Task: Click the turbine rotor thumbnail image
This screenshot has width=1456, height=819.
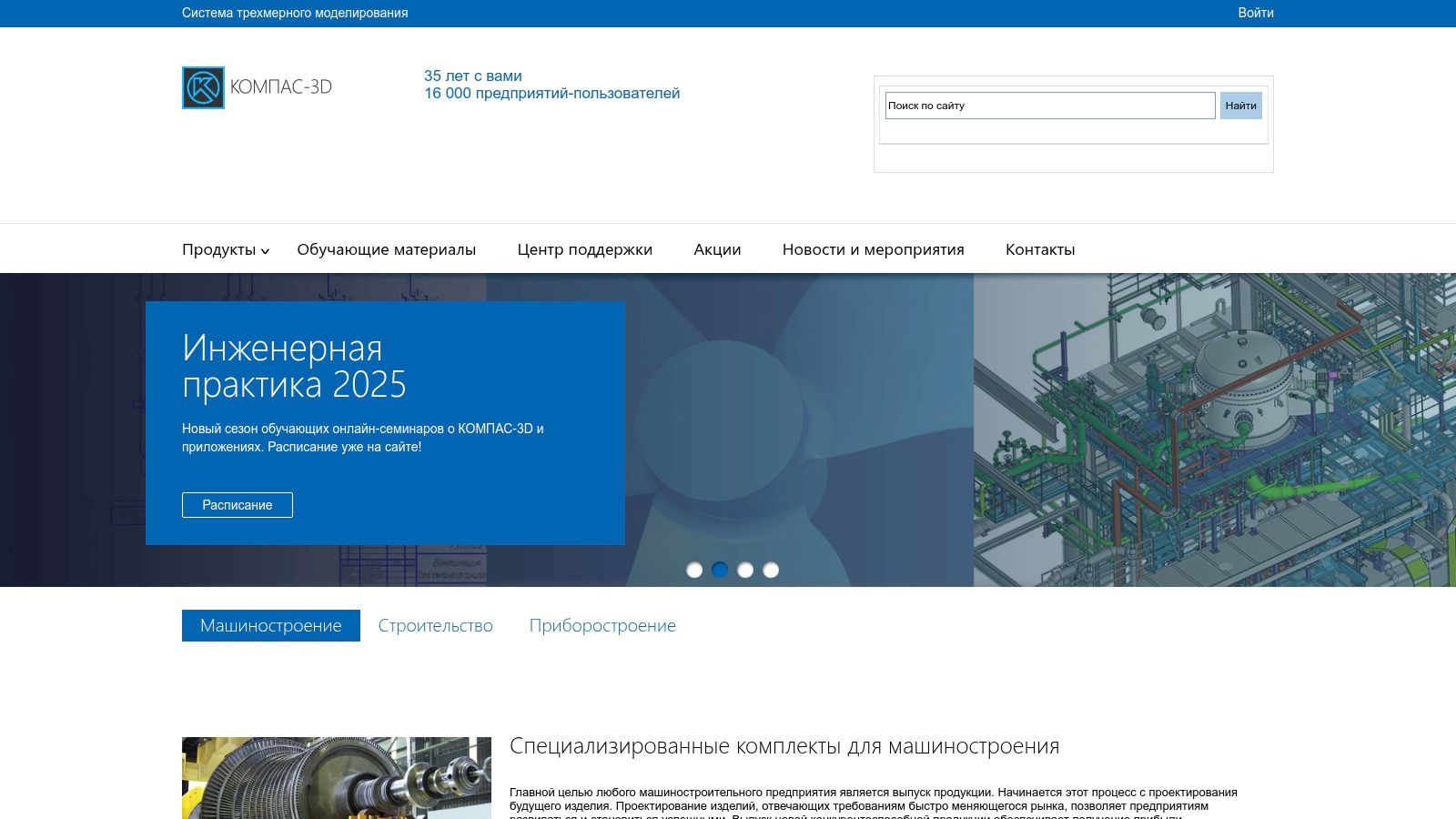Action: coord(337,778)
